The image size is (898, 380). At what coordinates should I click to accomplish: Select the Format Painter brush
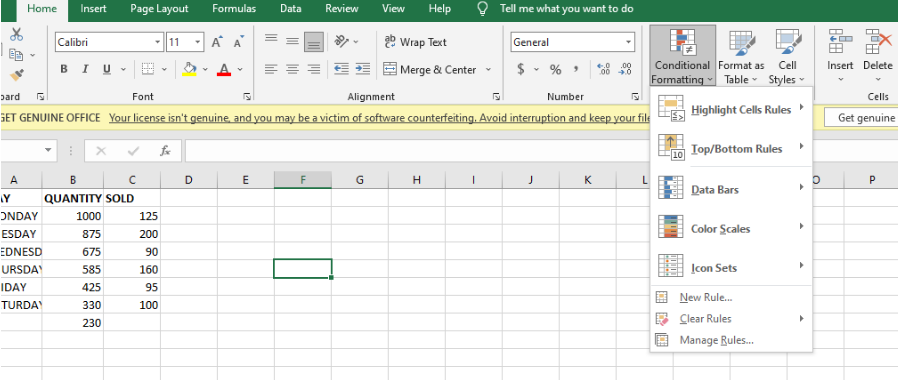[x=17, y=74]
